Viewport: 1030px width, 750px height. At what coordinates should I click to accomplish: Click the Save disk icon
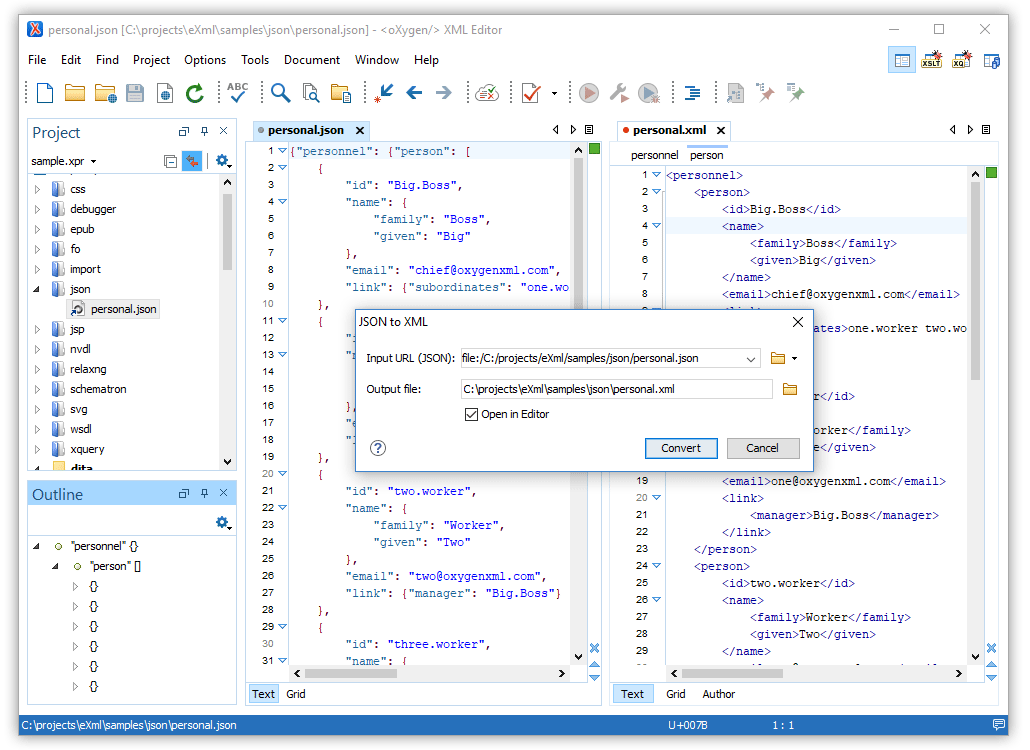pyautogui.click(x=135, y=93)
